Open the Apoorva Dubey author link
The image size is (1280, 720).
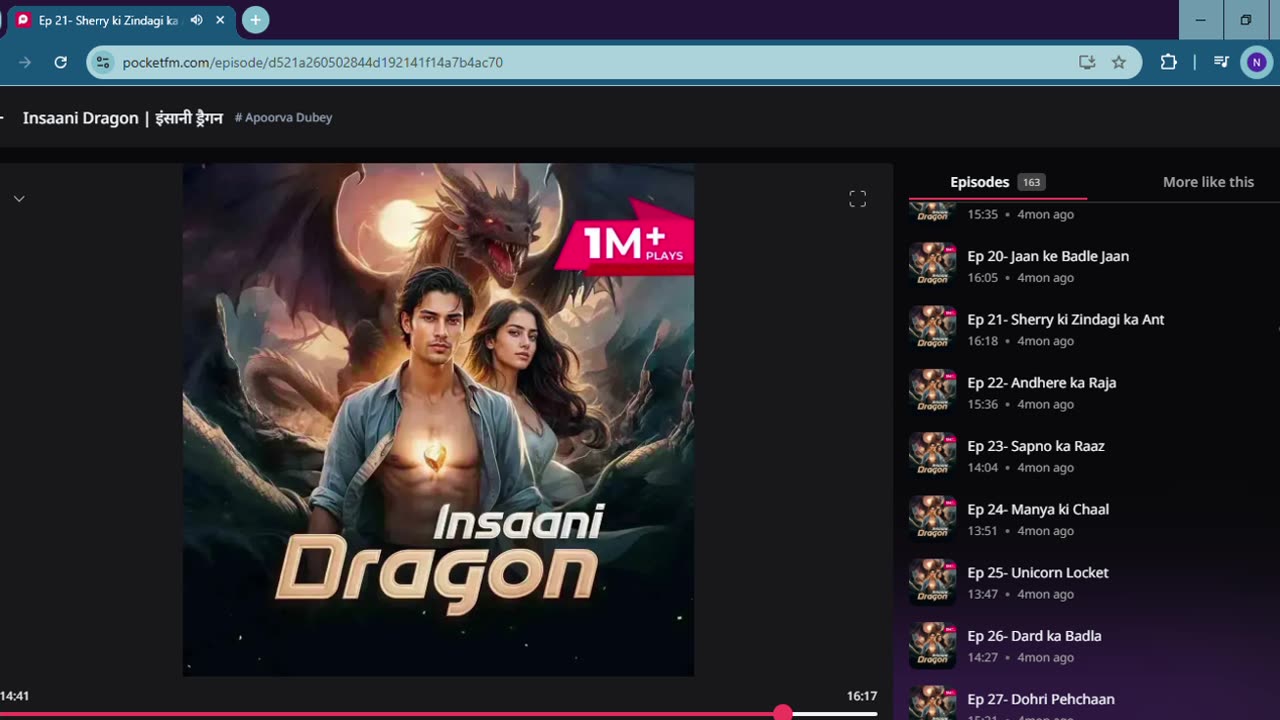pos(283,117)
